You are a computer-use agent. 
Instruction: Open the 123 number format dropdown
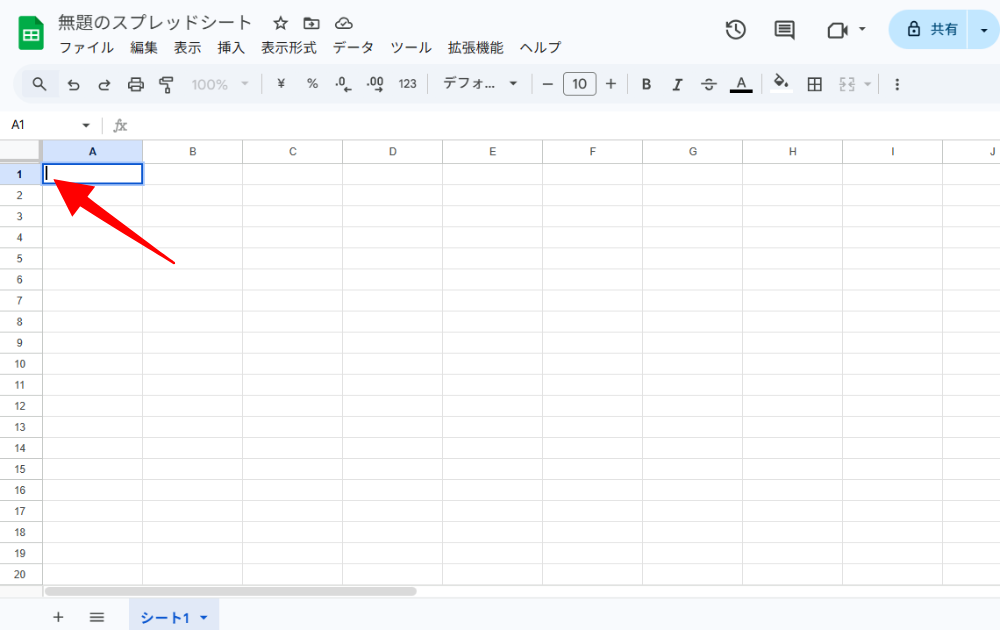point(407,85)
